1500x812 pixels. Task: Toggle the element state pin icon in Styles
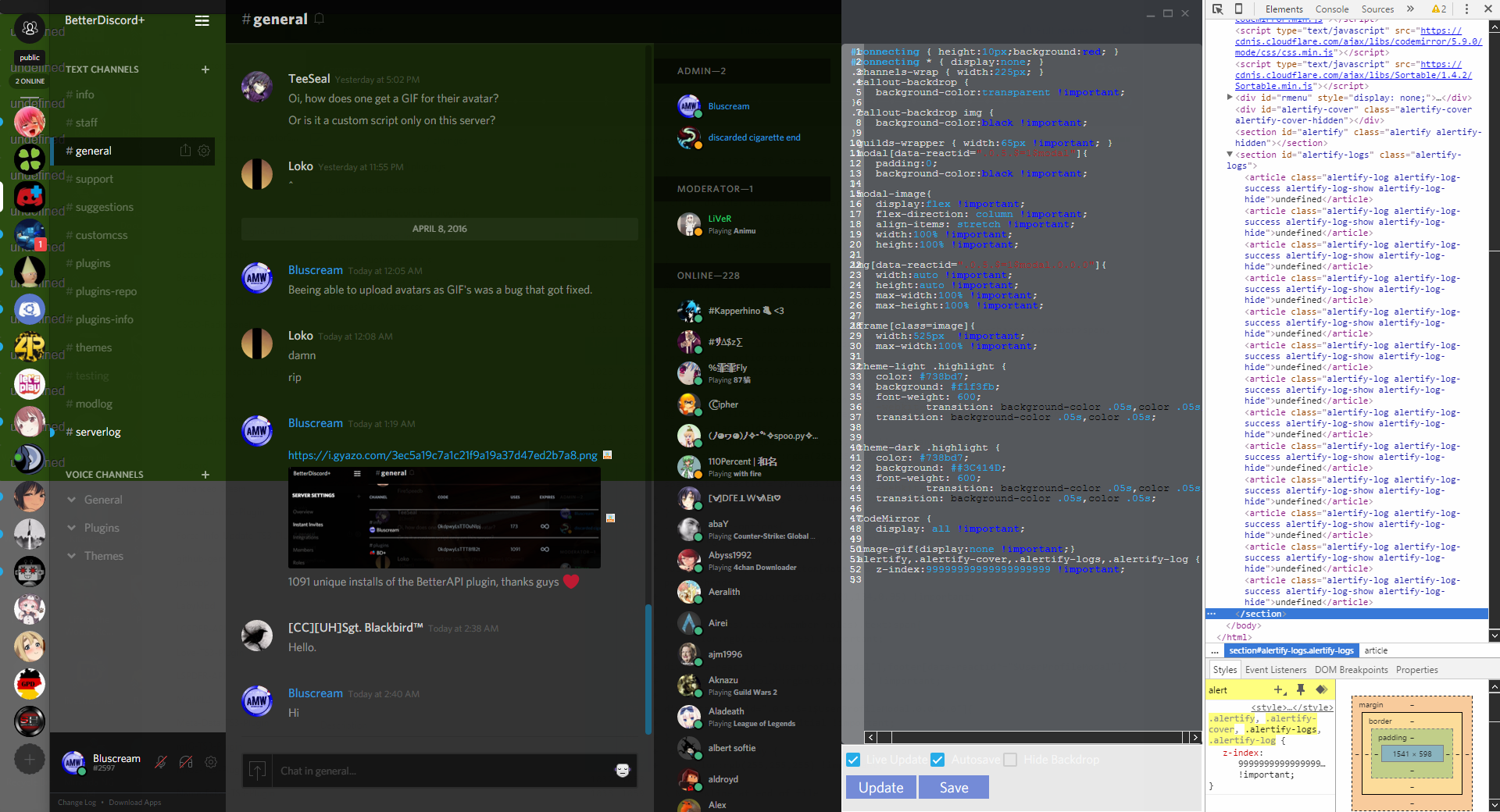point(1301,689)
